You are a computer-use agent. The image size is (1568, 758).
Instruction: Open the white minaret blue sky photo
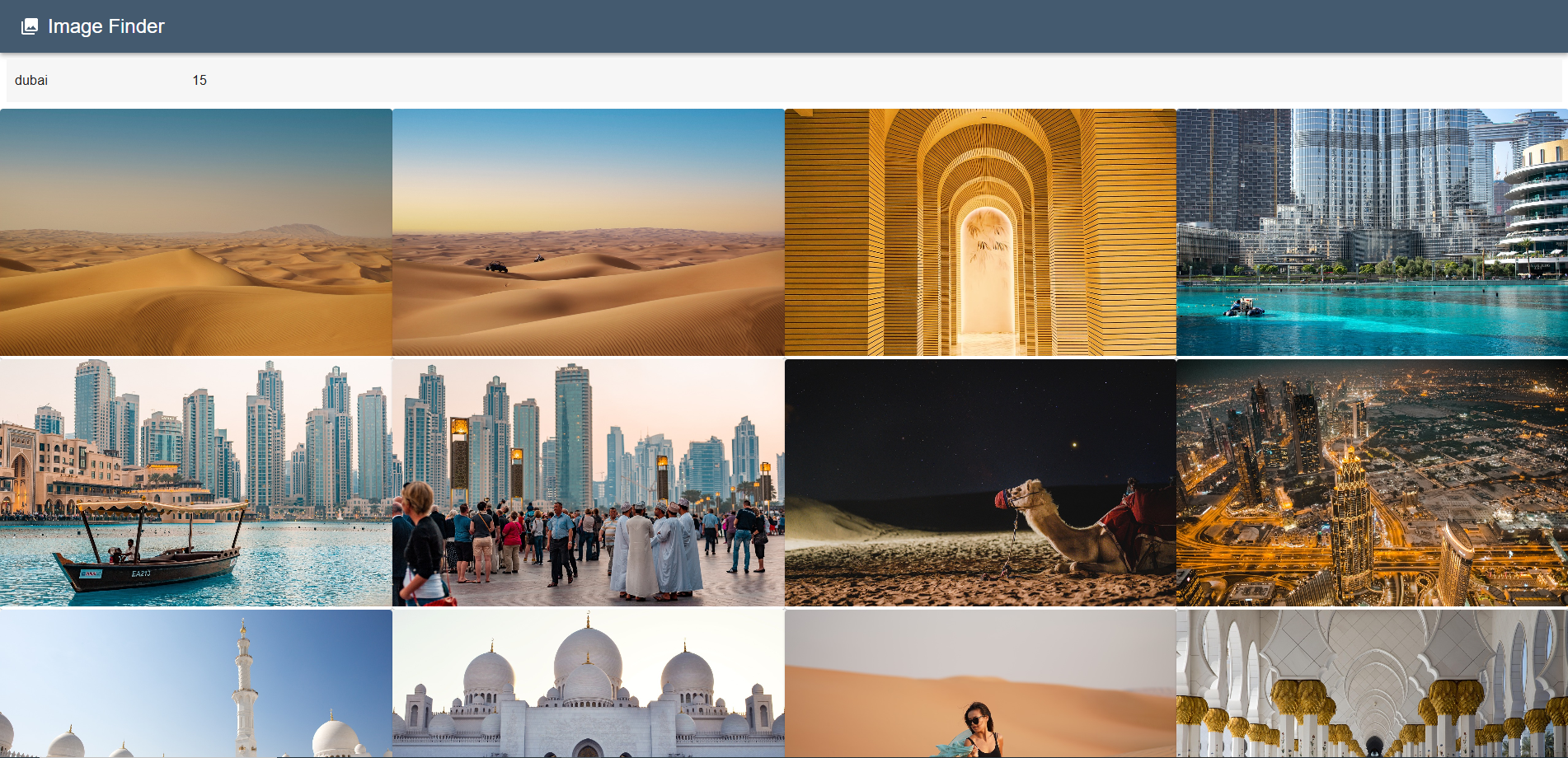coord(195,684)
